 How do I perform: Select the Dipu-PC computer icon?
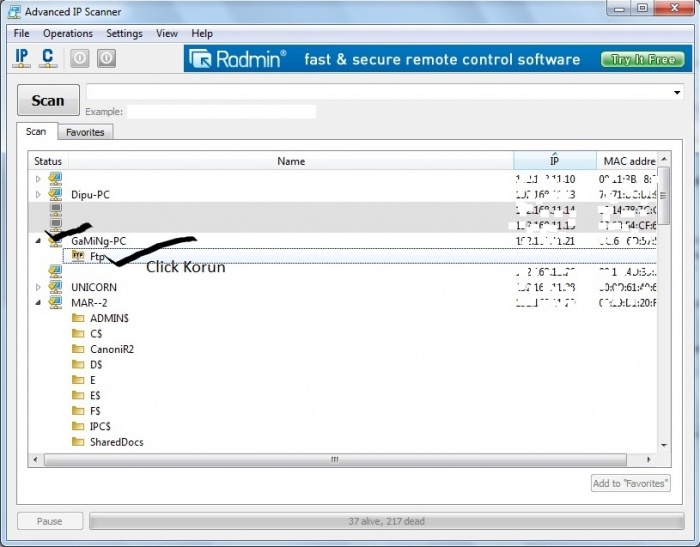pos(55,194)
